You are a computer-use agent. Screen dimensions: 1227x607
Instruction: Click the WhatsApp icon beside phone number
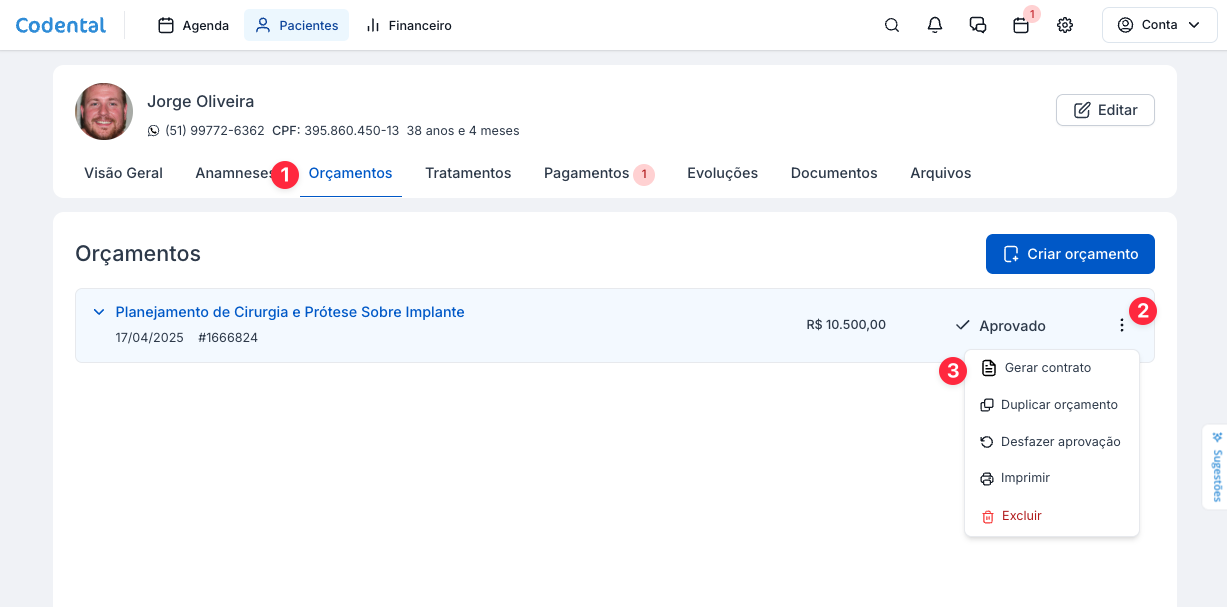153,131
